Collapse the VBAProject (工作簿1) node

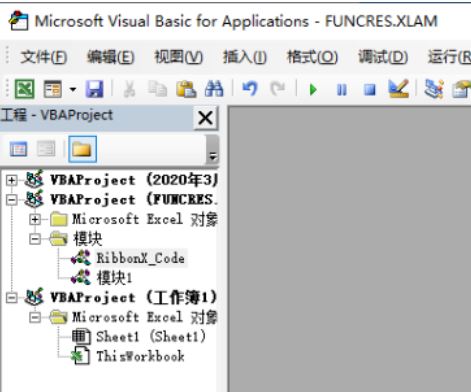click(12, 298)
